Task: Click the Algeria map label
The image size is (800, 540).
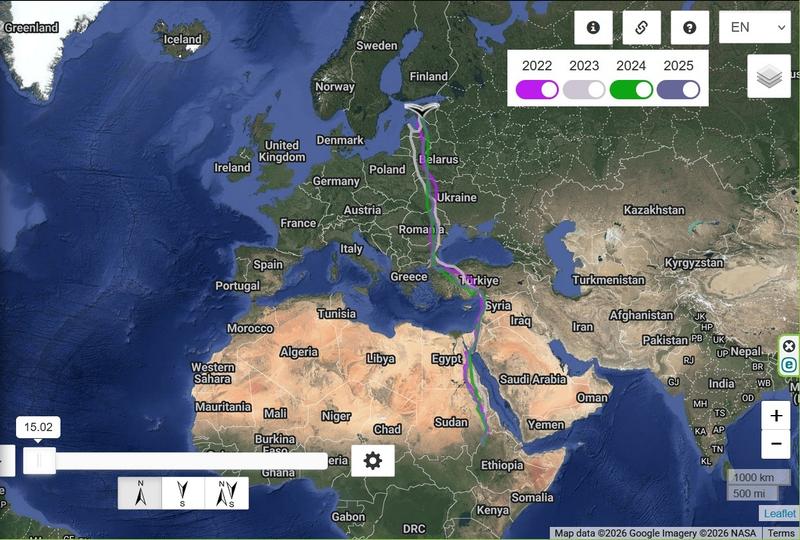Action: click(x=299, y=352)
